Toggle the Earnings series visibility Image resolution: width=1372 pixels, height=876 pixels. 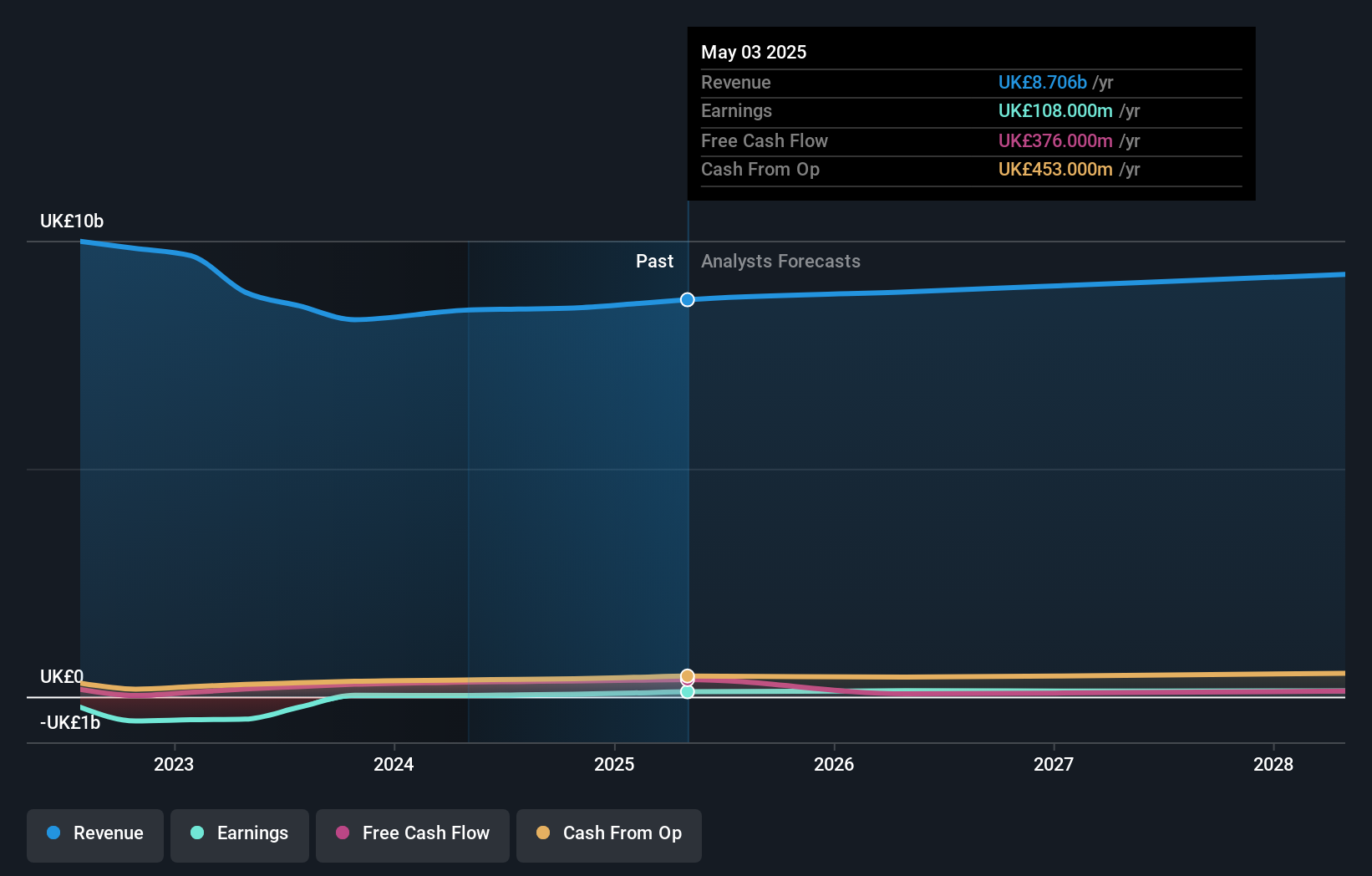(240, 834)
